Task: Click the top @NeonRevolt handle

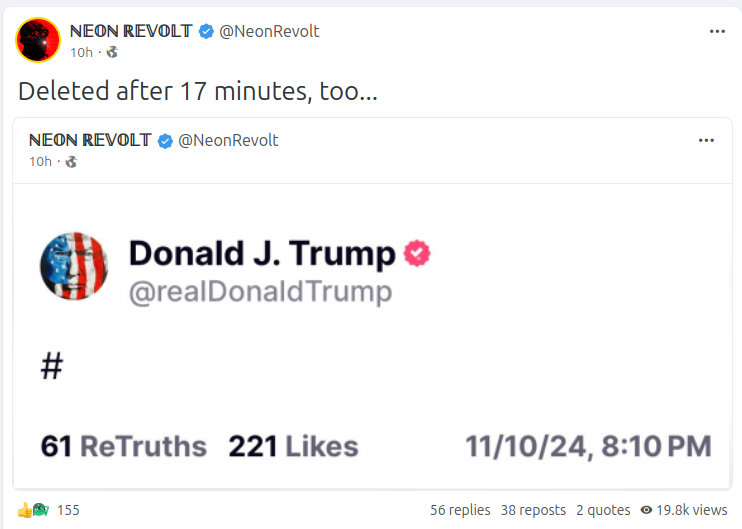Action: pos(269,31)
